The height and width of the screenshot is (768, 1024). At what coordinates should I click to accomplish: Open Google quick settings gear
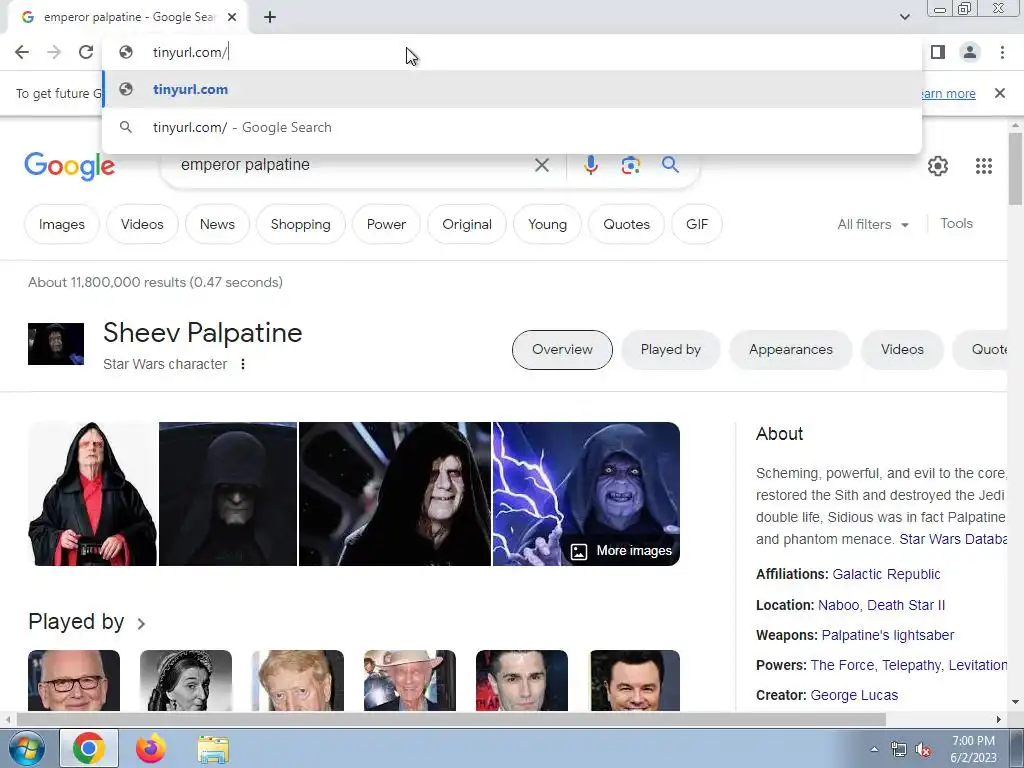tap(938, 166)
